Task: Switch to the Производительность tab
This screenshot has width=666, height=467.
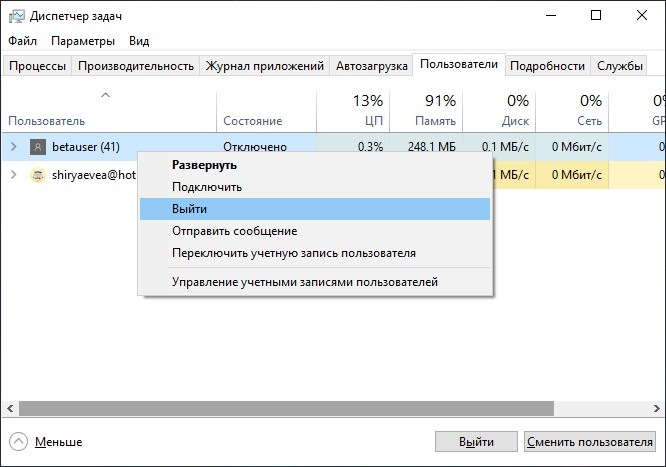Action: (136, 66)
